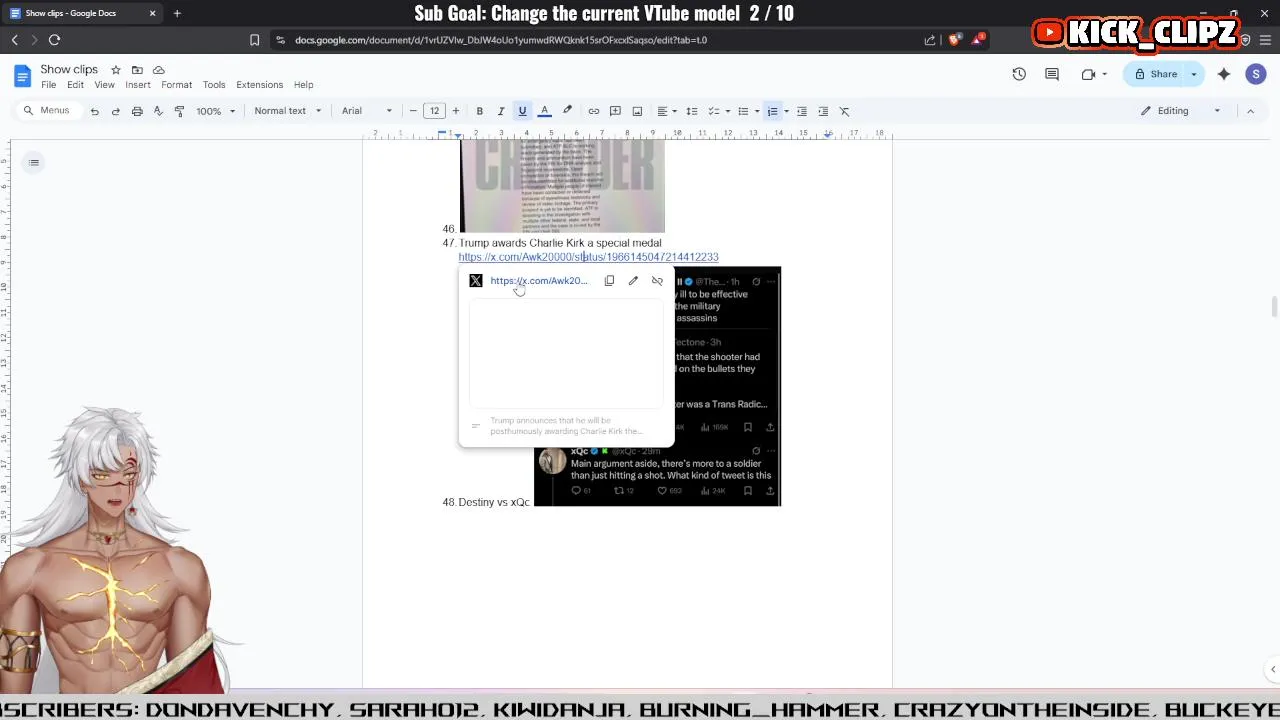Open the Tools menu
The width and height of the screenshot is (1280, 720).
coord(214,85)
